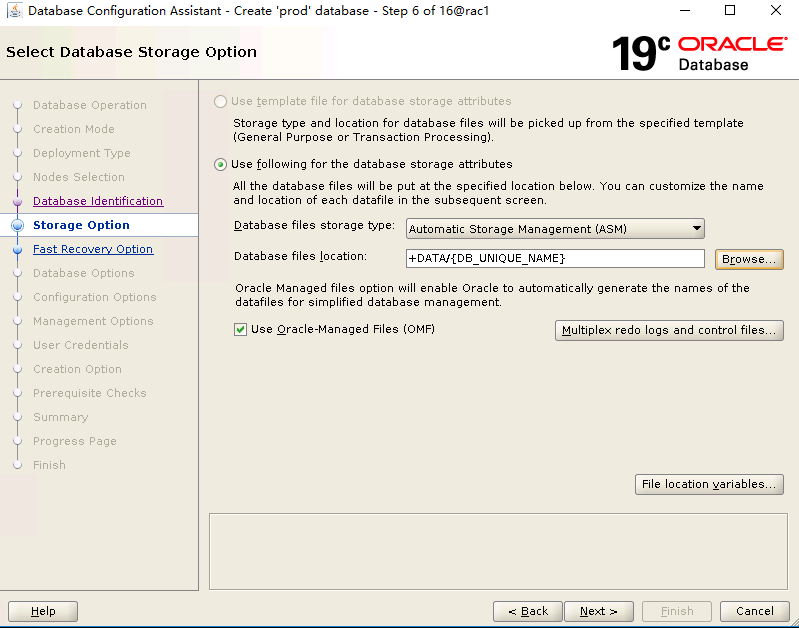Screen dimensions: 799x628
Task: Select the Storage Option step
Action: click(x=81, y=225)
